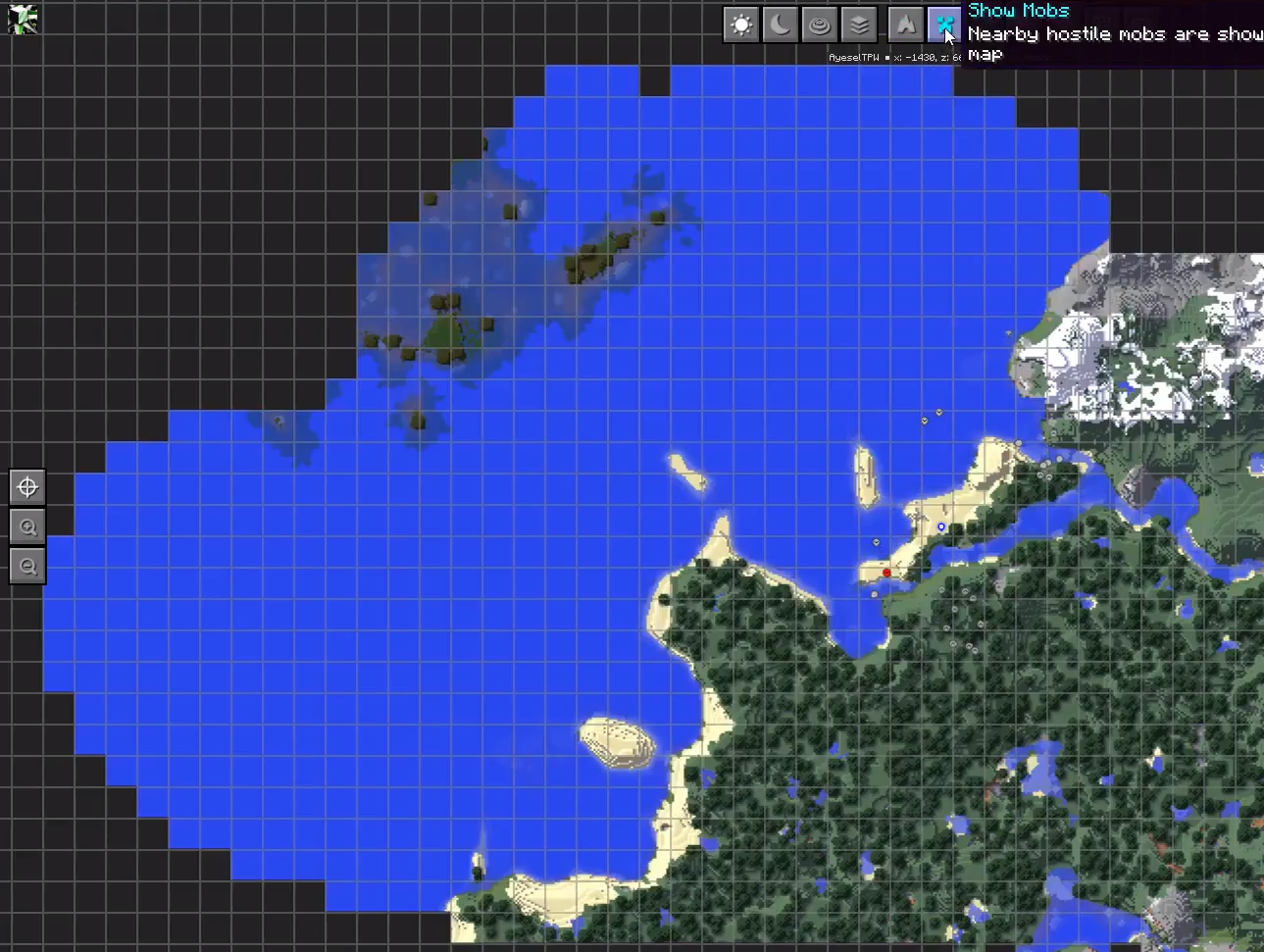Toggle Show Mobs with the creeper icon
The image size is (1264, 952).
pyautogui.click(x=942, y=25)
